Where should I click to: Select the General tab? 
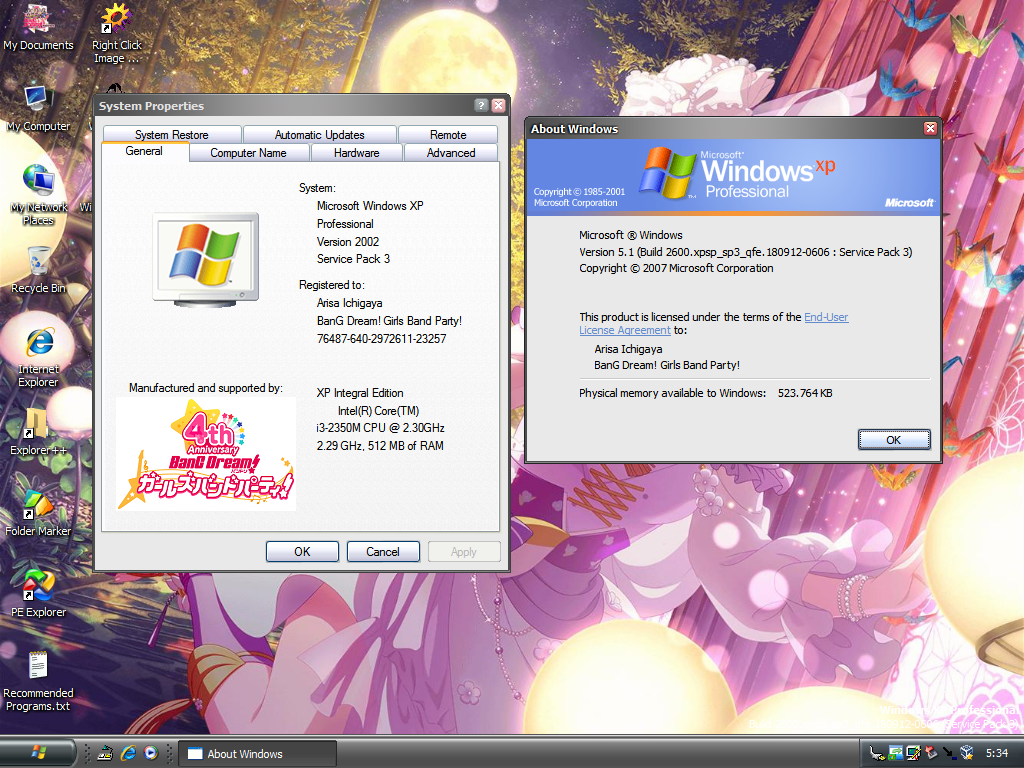144,151
